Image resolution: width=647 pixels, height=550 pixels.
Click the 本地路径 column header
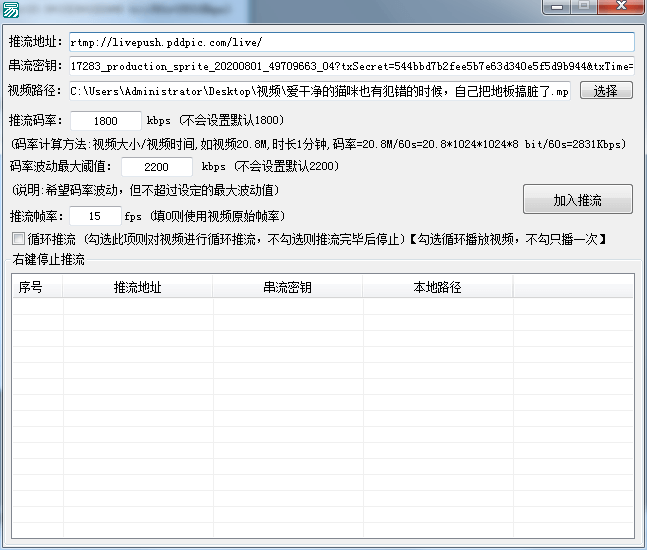click(x=437, y=287)
